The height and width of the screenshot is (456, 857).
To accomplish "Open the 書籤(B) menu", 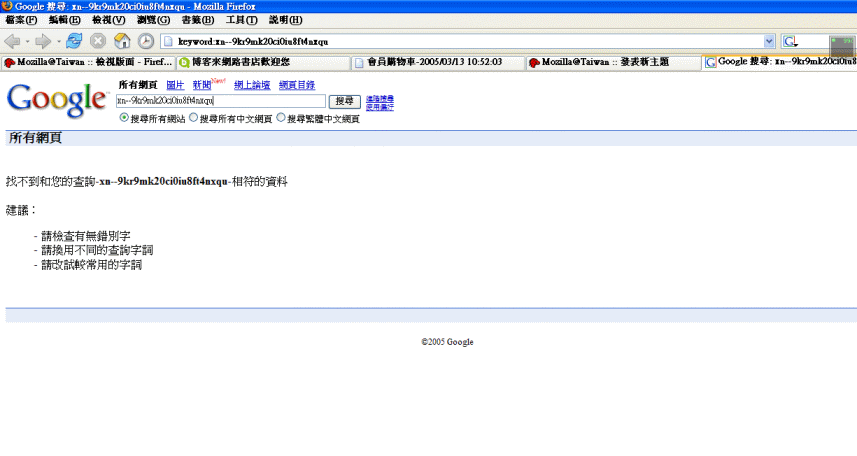I will (198, 20).
